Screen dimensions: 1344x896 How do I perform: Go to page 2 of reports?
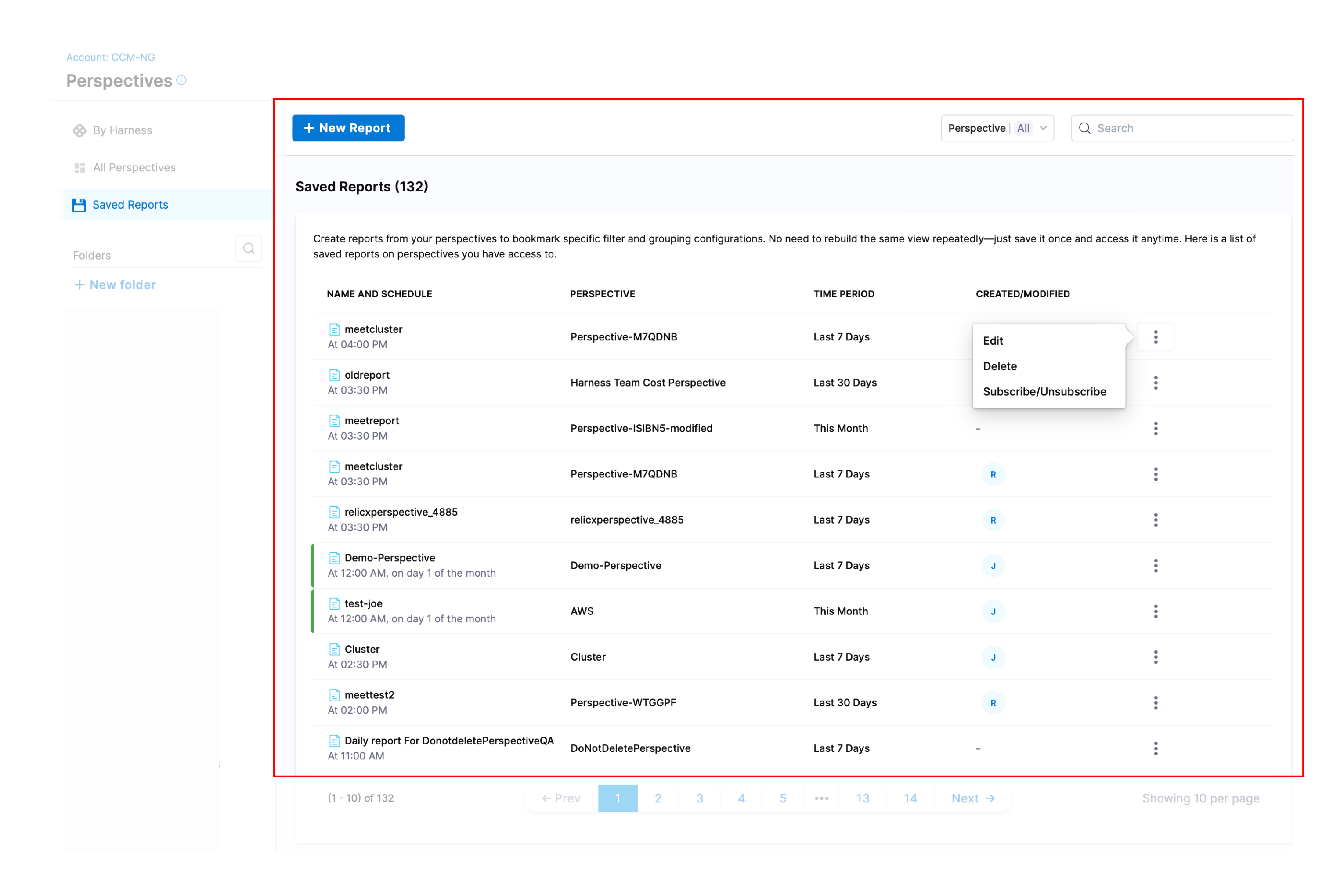click(658, 798)
